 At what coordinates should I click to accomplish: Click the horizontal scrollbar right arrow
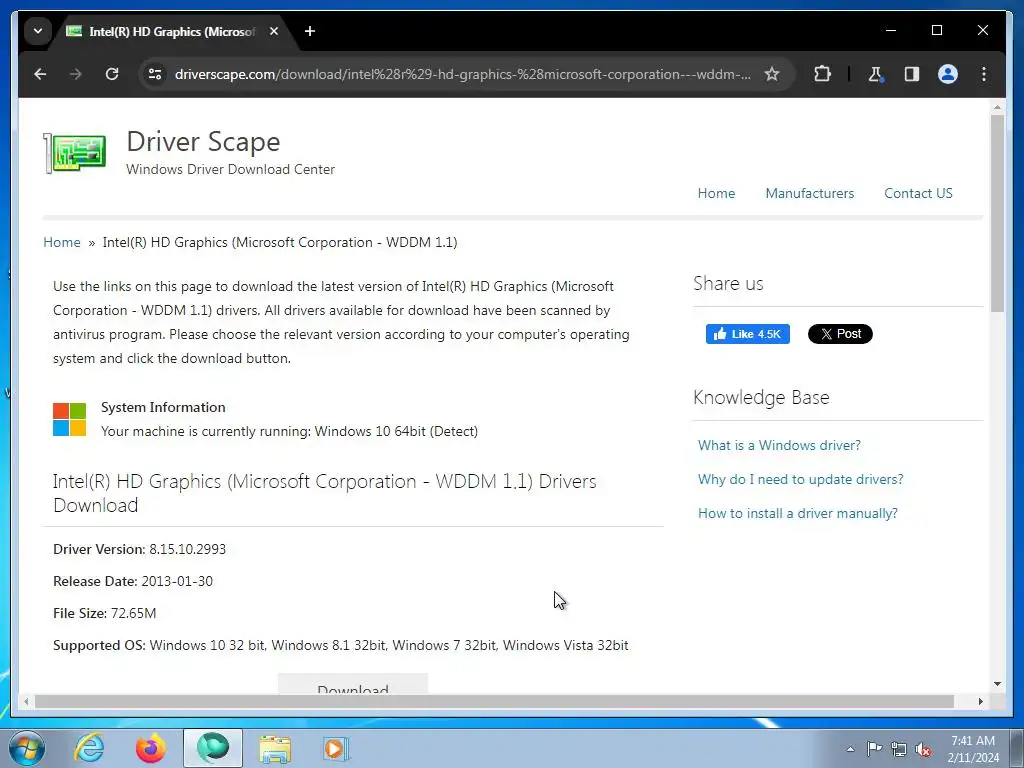tap(980, 701)
